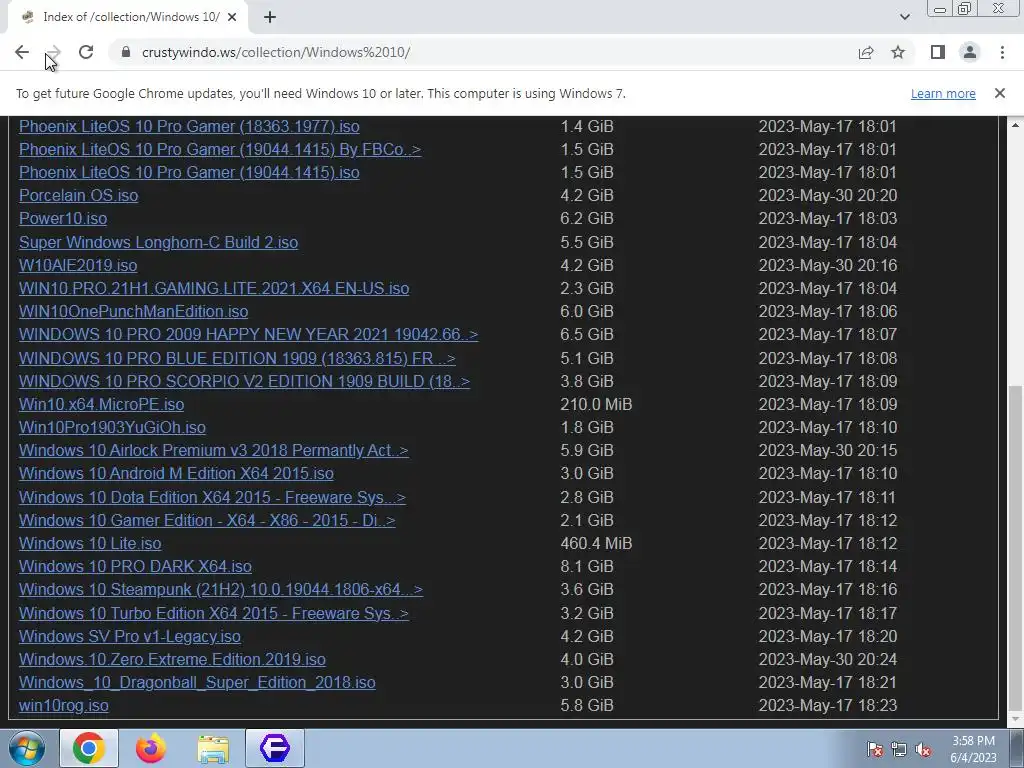The image size is (1024, 768).
Task: Click the Learn more link
Action: click(x=943, y=93)
